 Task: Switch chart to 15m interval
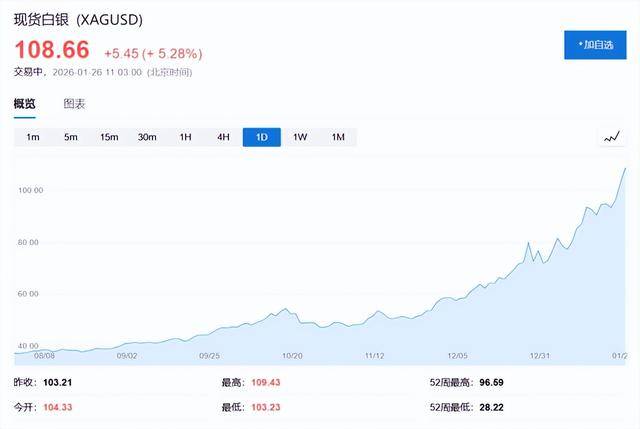[x=109, y=137]
